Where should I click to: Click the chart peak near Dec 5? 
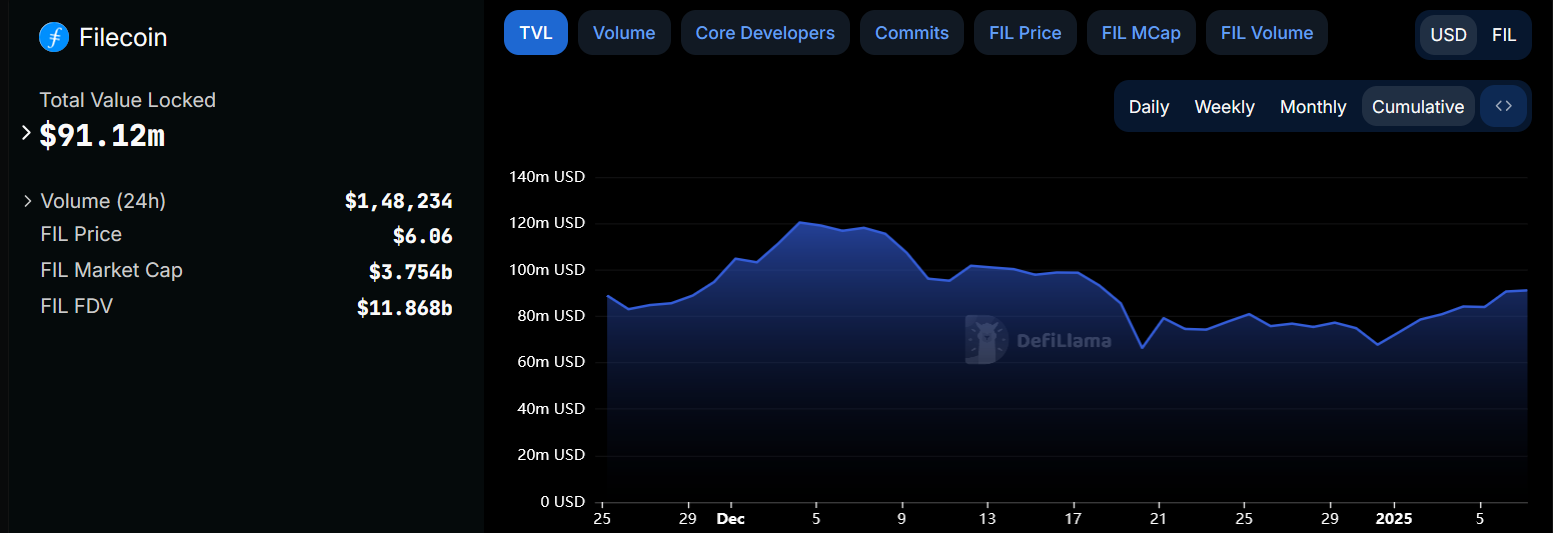[x=800, y=222]
